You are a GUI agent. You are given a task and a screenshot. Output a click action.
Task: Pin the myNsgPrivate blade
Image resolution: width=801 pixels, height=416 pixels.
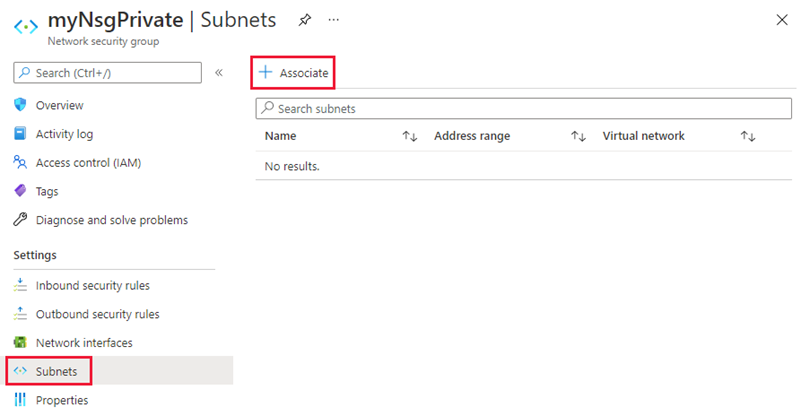tap(305, 20)
